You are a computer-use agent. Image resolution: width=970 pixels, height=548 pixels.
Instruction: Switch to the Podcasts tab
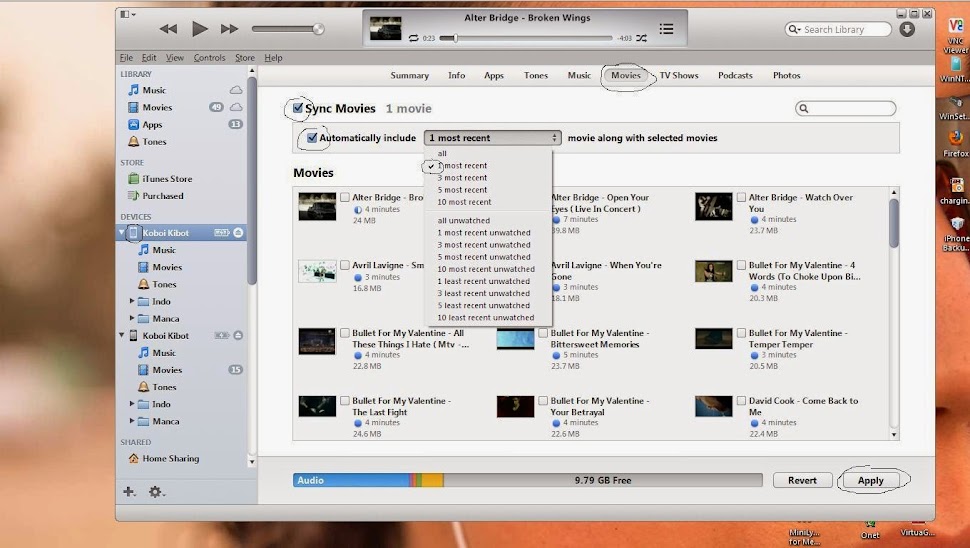click(735, 75)
